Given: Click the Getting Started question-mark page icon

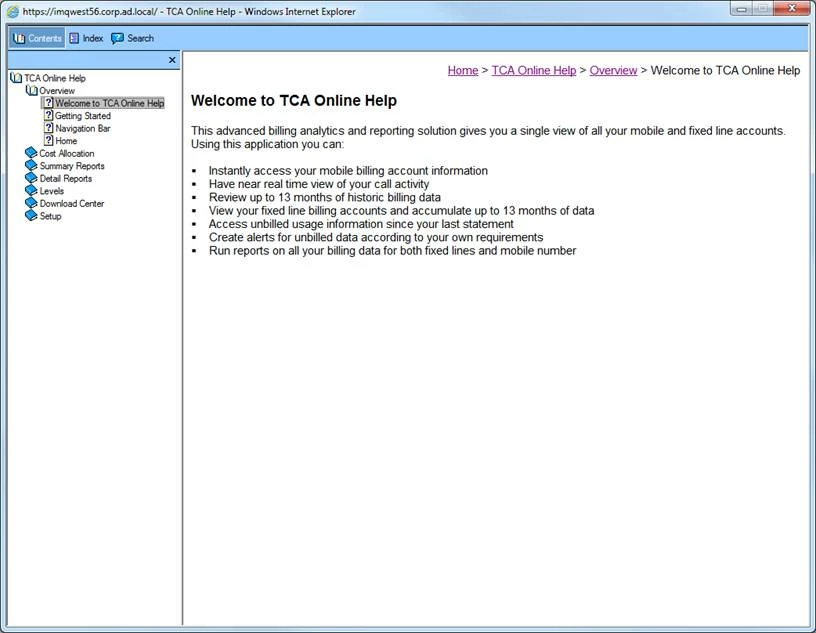Looking at the screenshot, I should (x=48, y=115).
